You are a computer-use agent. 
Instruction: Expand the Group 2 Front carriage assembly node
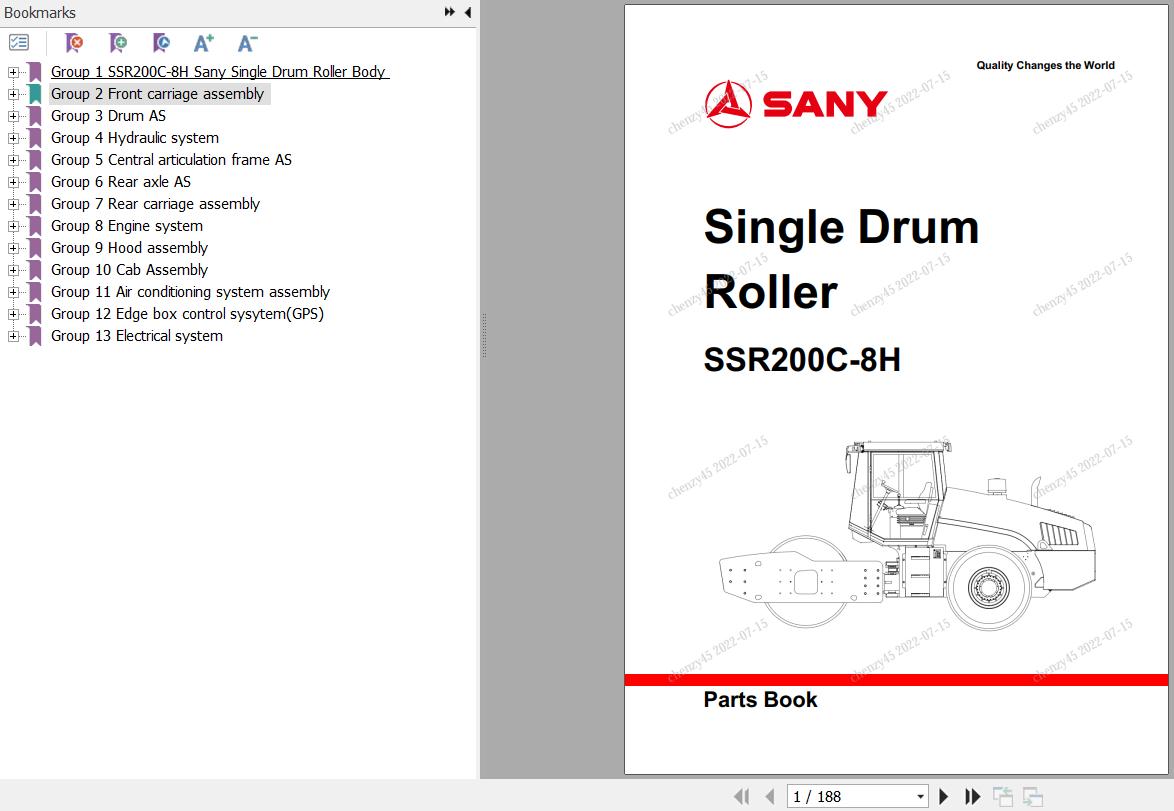point(13,94)
